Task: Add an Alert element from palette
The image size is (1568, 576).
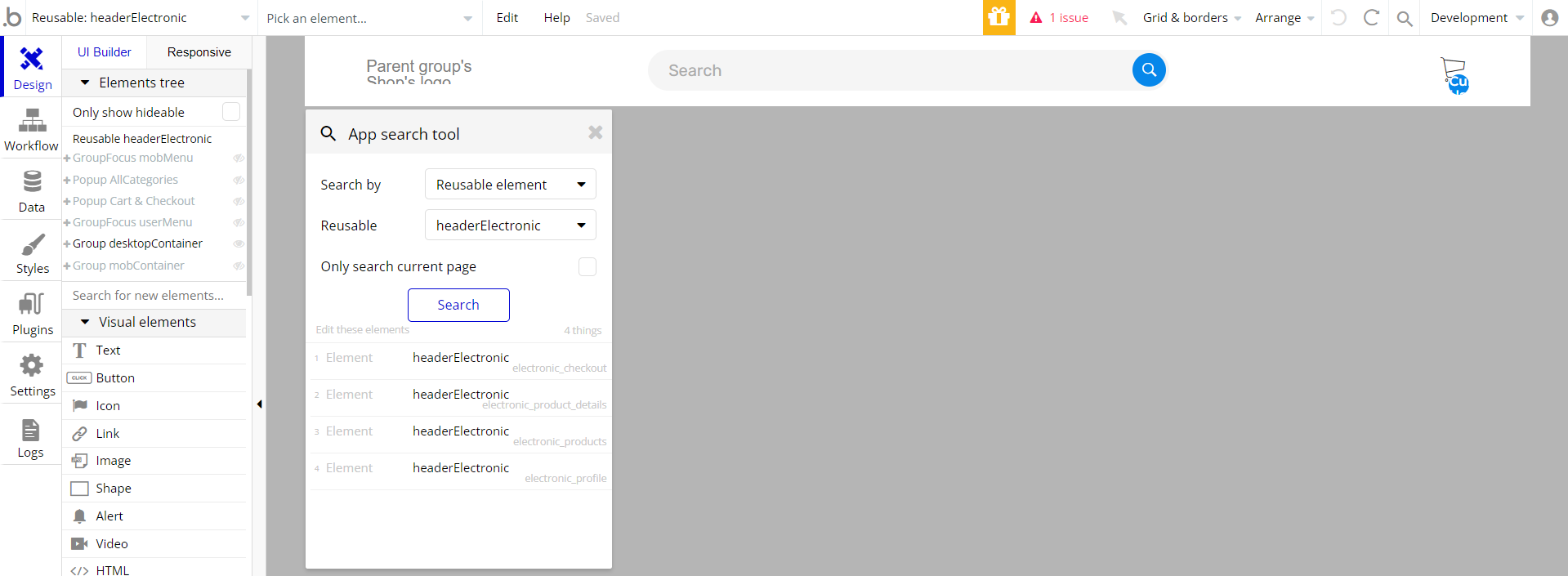Action: 154,516
